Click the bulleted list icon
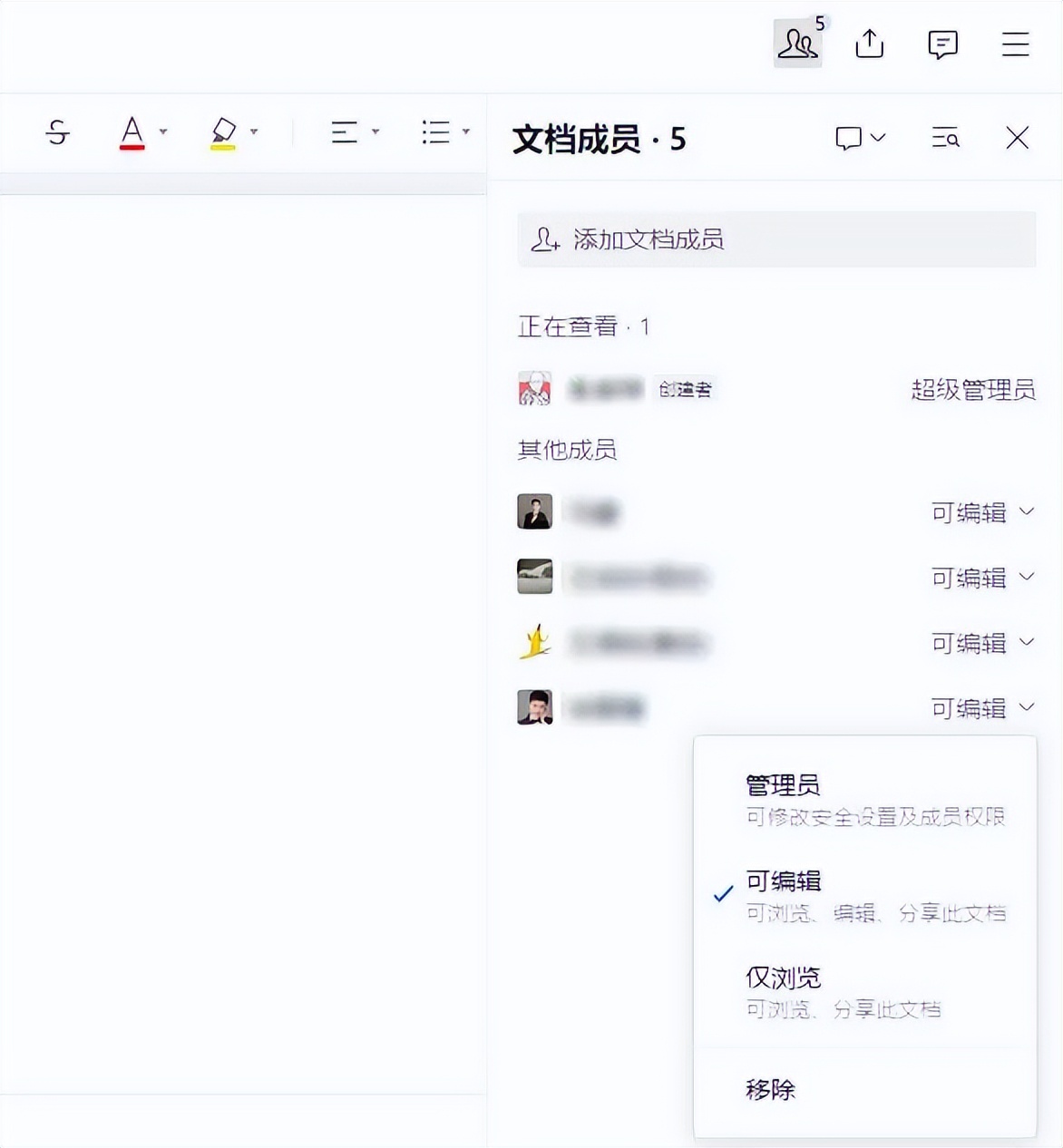1063x1148 pixels. tap(436, 132)
